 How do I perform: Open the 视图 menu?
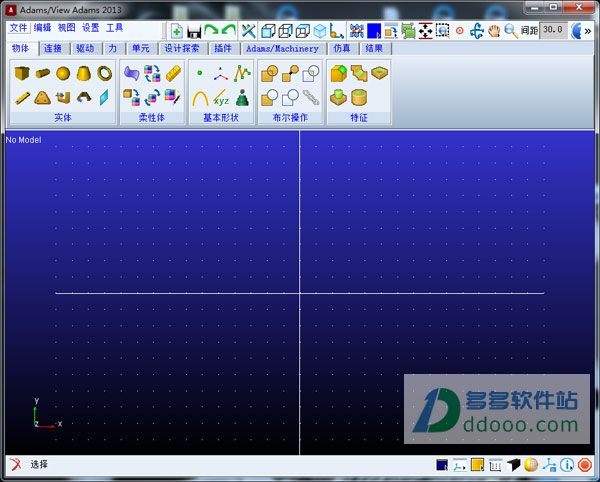click(x=66, y=28)
